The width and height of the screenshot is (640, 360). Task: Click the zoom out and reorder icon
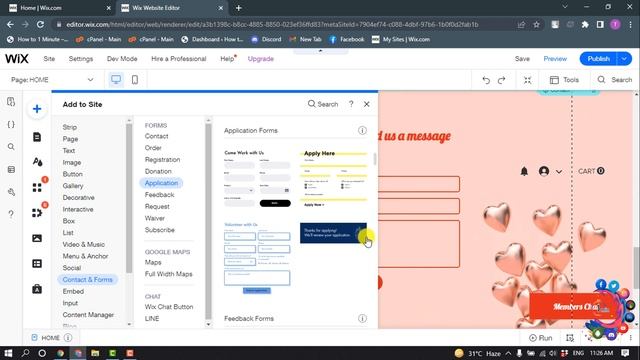click(x=528, y=80)
